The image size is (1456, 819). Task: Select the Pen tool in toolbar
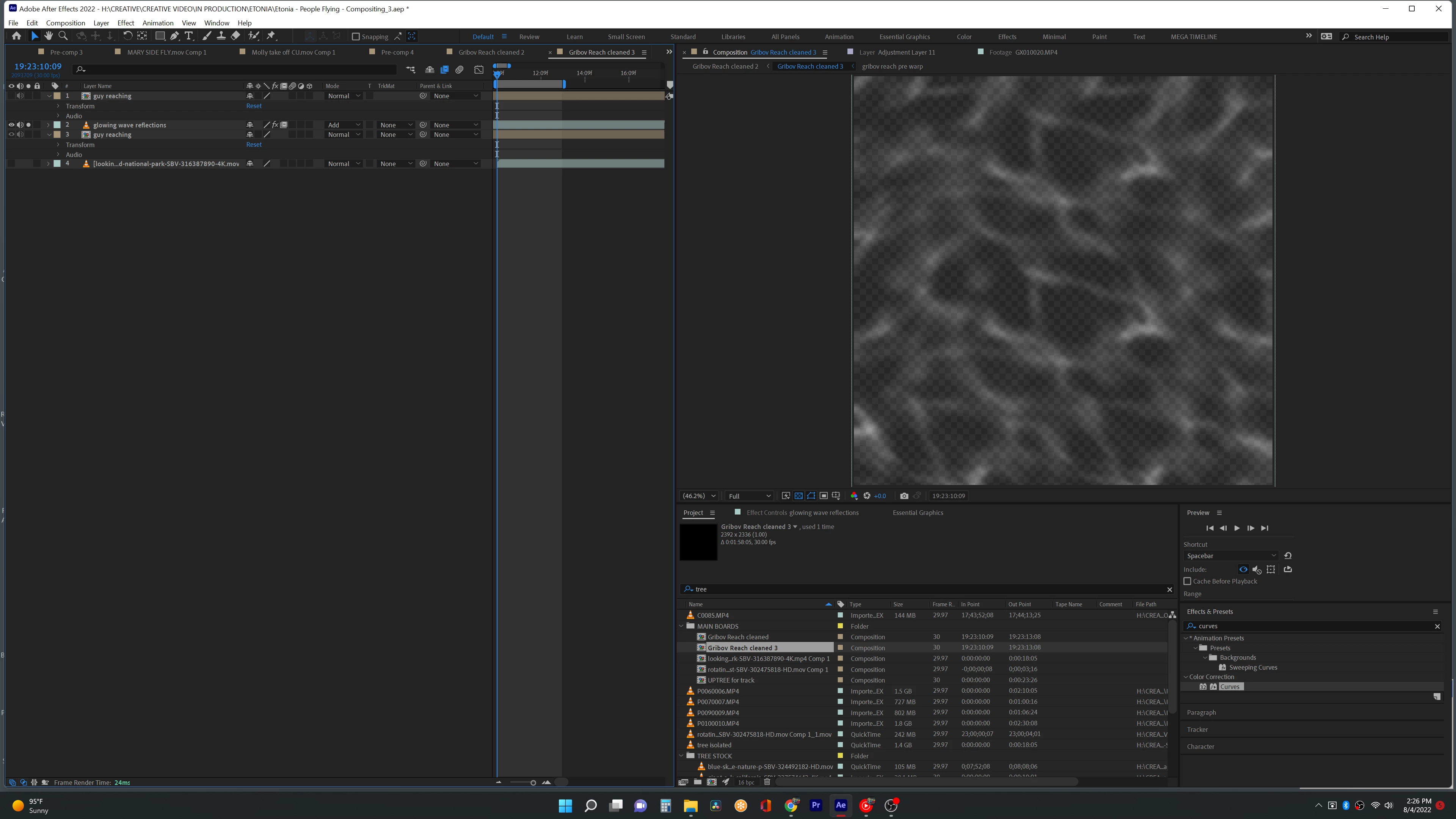(175, 36)
